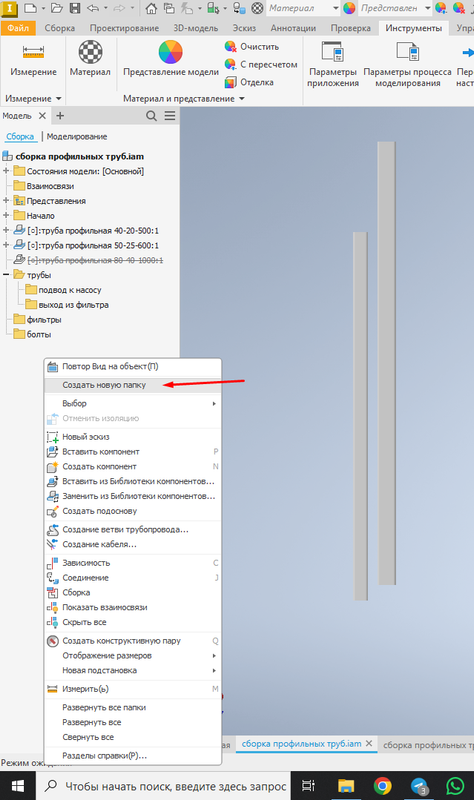Close сборка профильных труб.iam document tab

(369, 743)
